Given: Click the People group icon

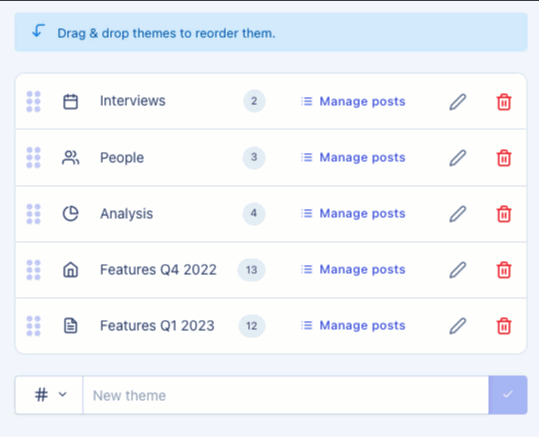Looking at the screenshot, I should tap(70, 158).
